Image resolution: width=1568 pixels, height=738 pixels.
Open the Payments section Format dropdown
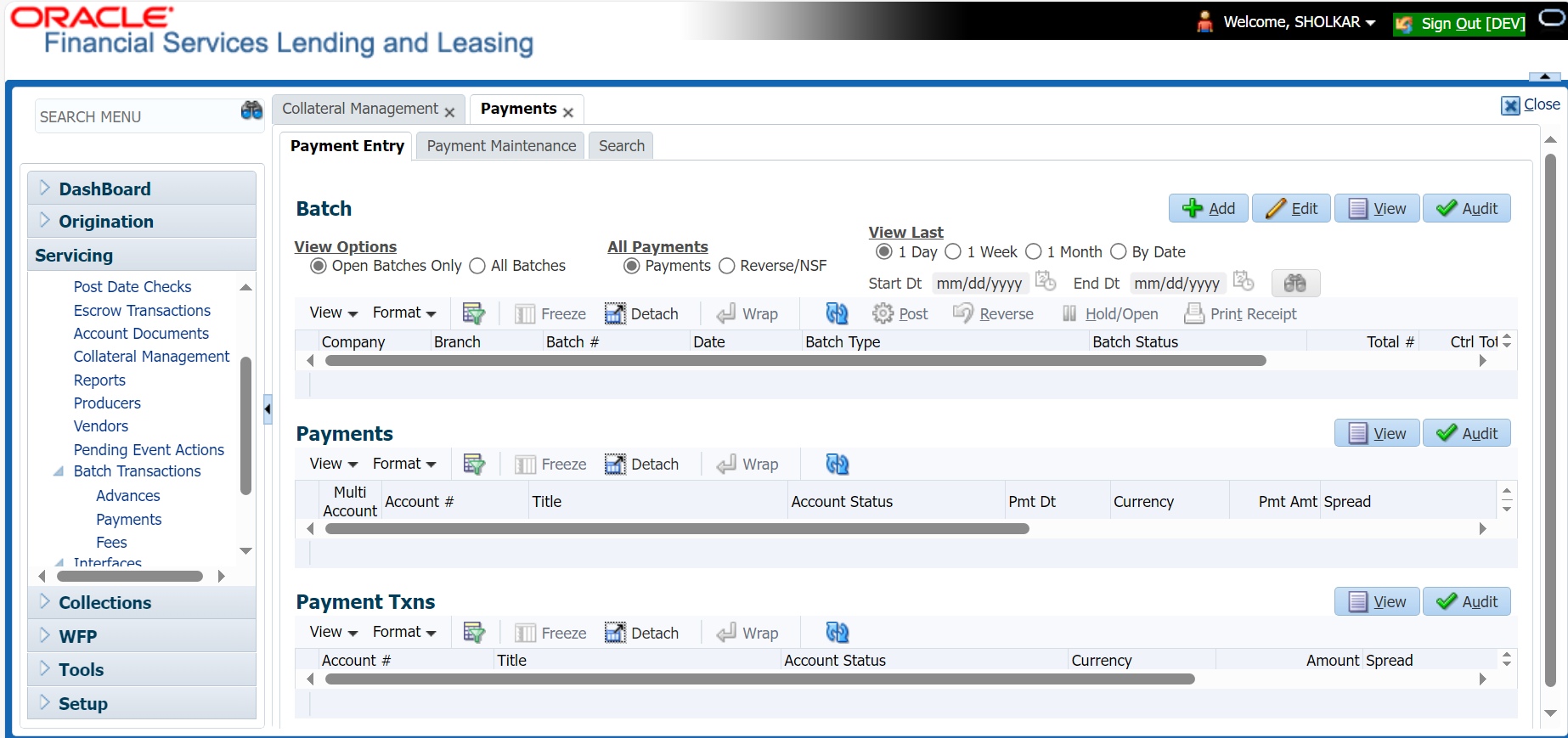[404, 464]
